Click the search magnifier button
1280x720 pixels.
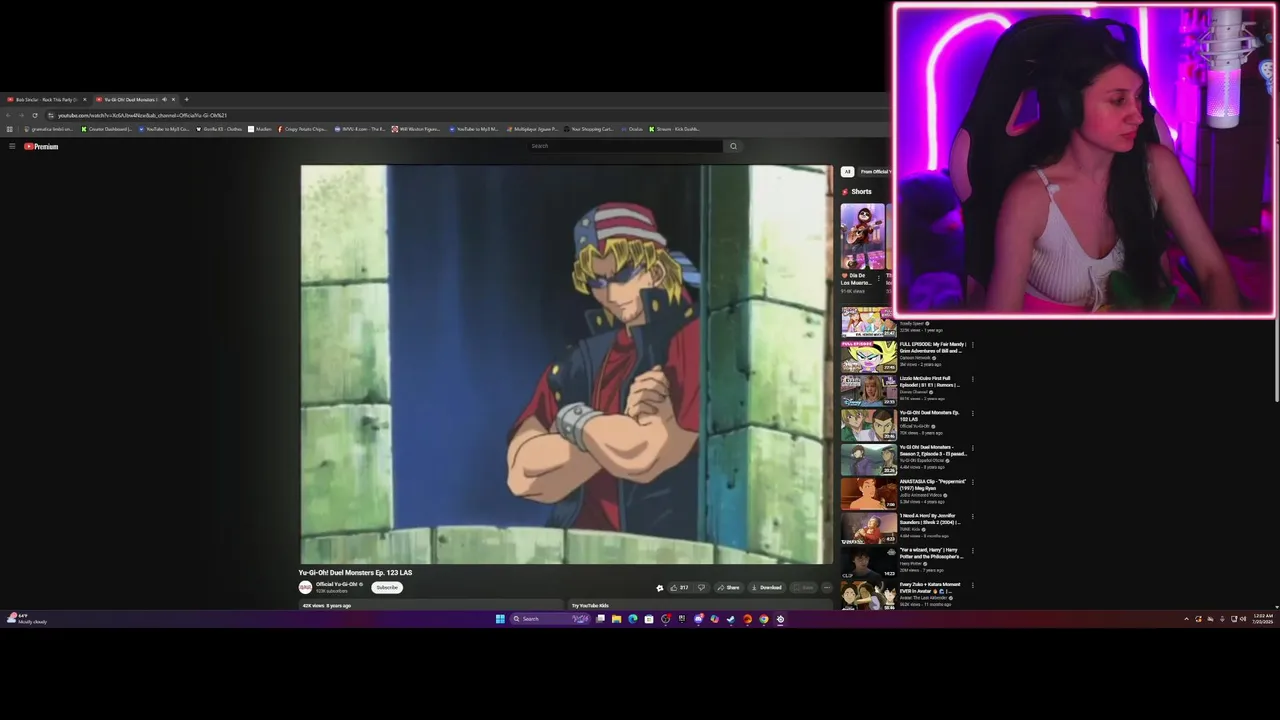point(733,146)
